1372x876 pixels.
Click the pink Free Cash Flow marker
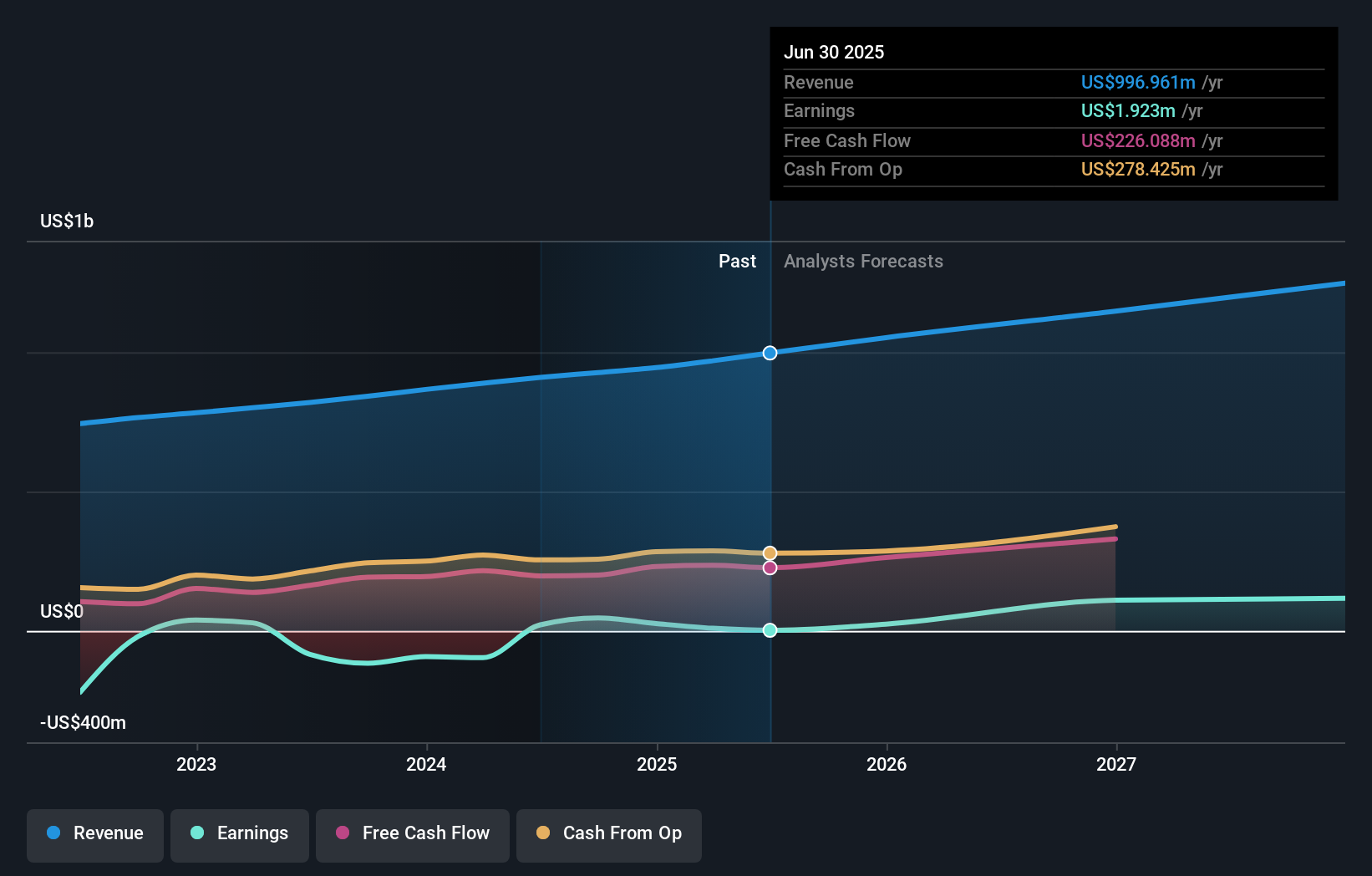[x=770, y=568]
